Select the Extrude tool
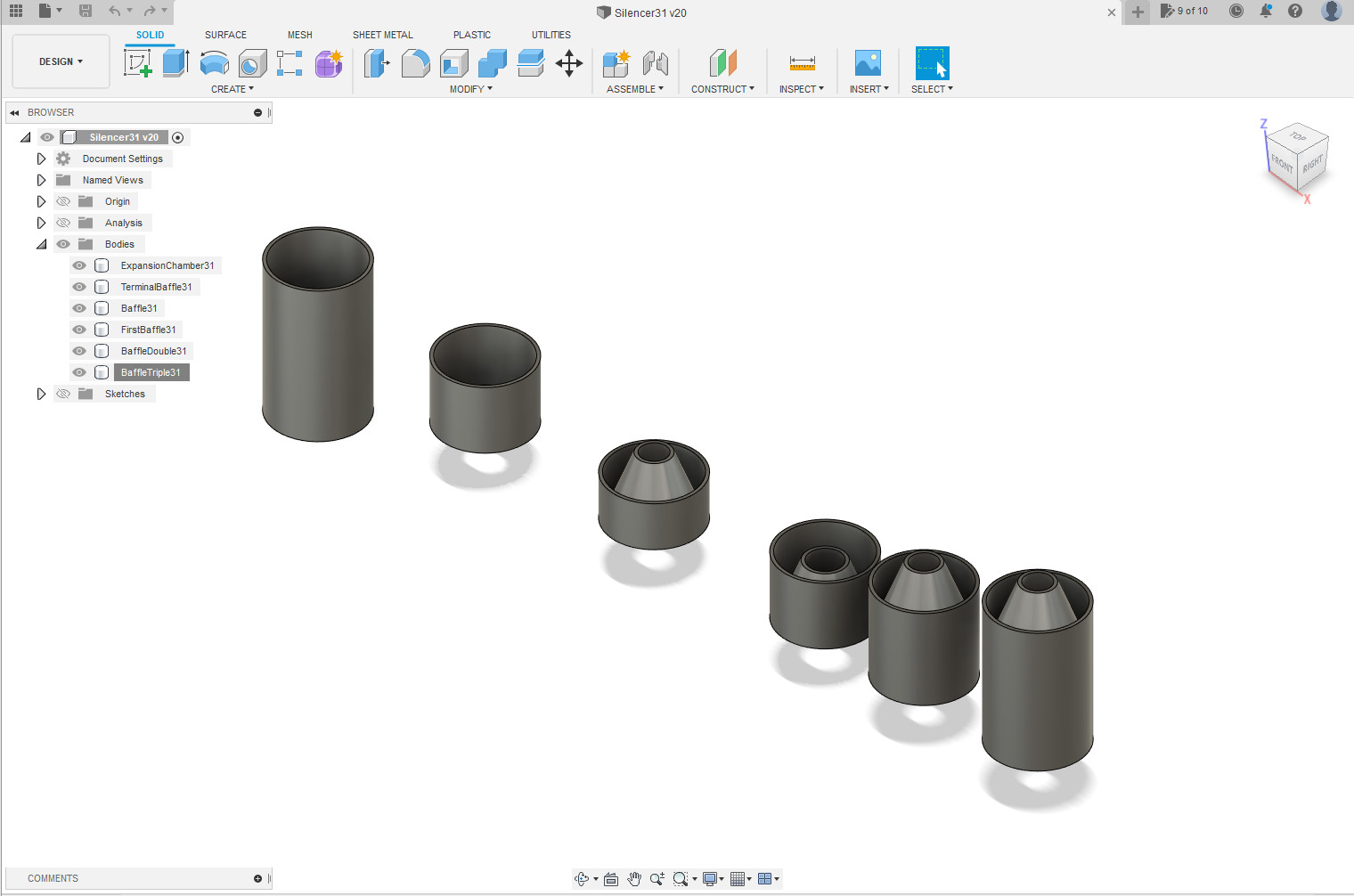This screenshot has height=896, width=1354. point(175,63)
